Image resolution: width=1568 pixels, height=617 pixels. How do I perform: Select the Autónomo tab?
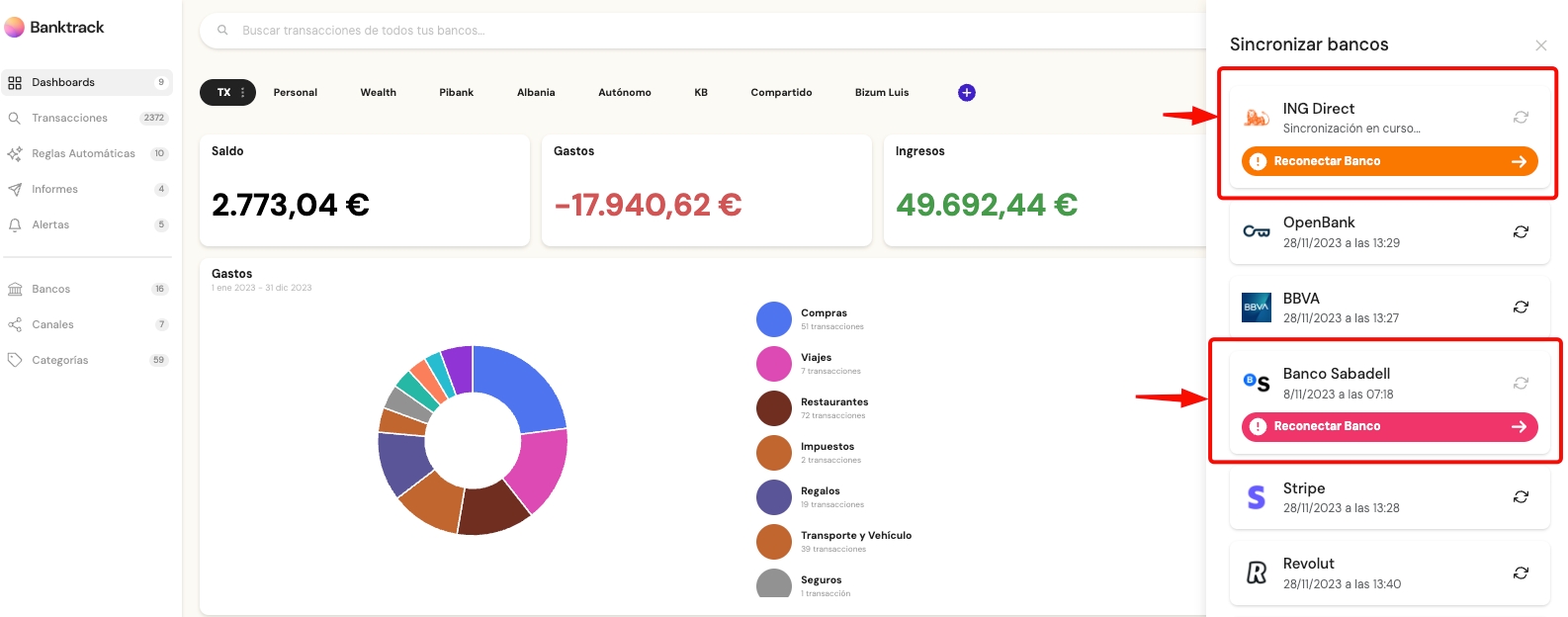point(624,93)
